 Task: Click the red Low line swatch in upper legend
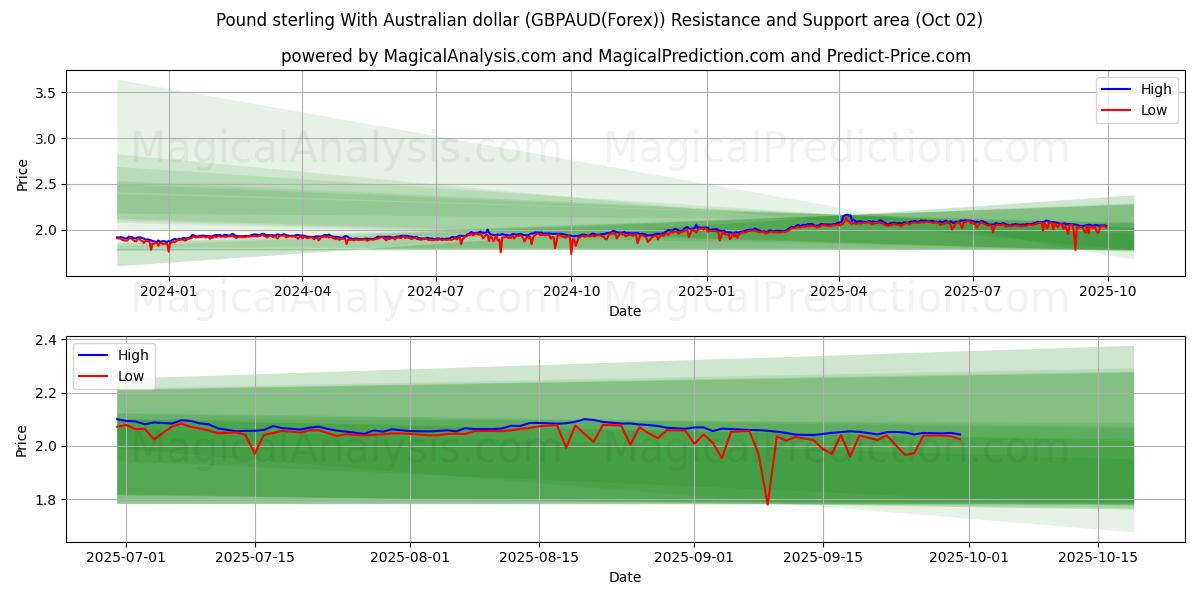coord(1117,110)
